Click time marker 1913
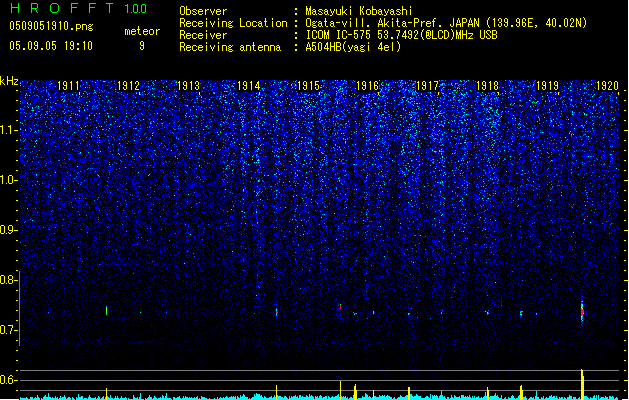The width and height of the screenshot is (629, 400). click(189, 86)
